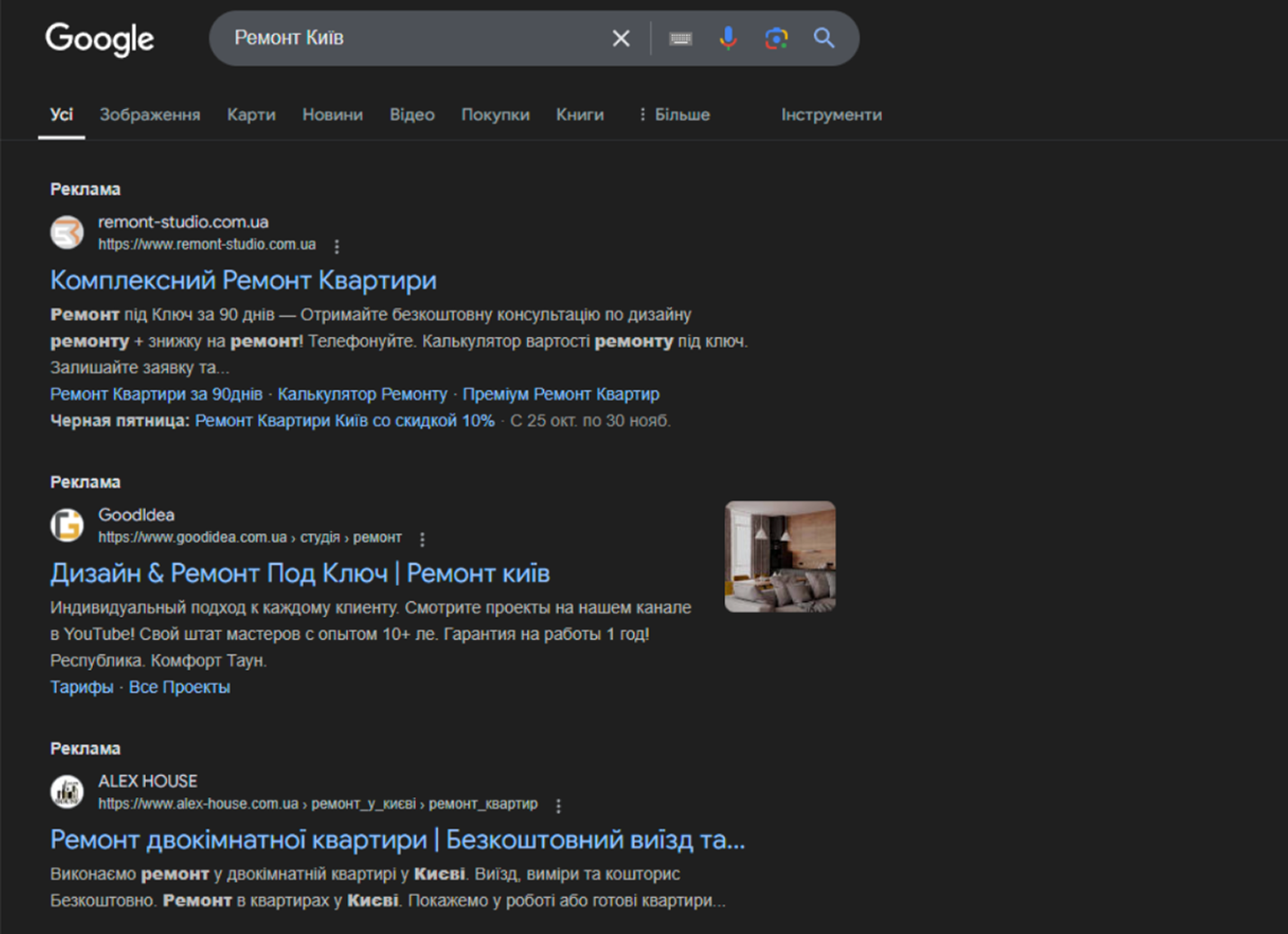Open Google Lens image search
The width and height of the screenshot is (1288, 934).
[776, 38]
